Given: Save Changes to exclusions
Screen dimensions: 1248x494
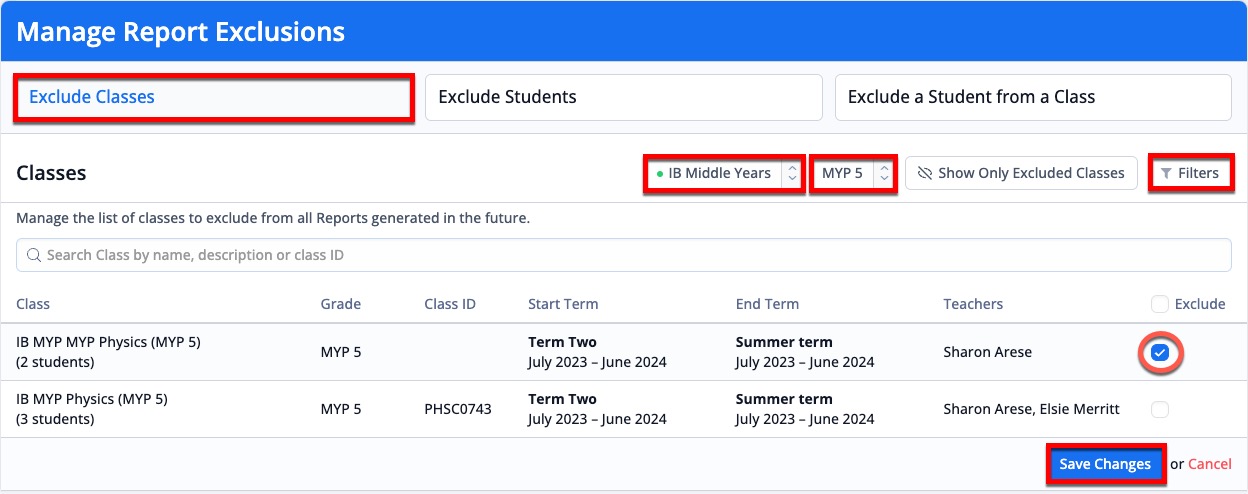Looking at the screenshot, I should tap(1105, 464).
